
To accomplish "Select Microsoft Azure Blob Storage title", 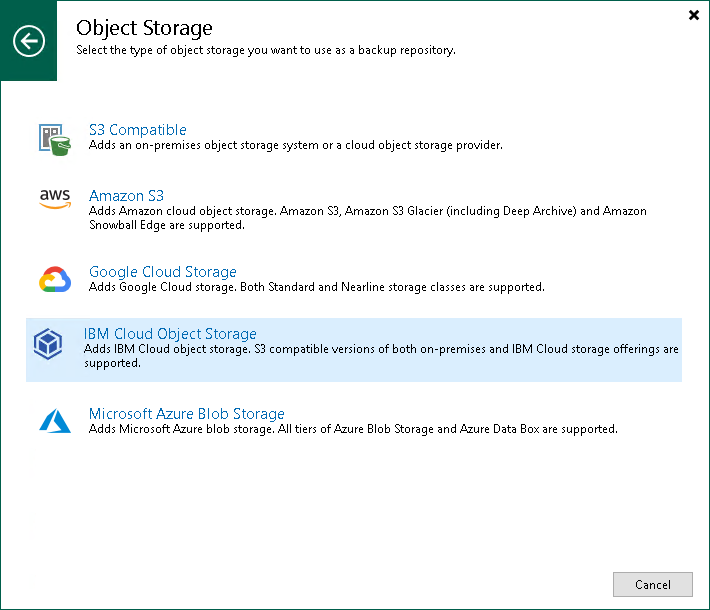I will coord(186,414).
